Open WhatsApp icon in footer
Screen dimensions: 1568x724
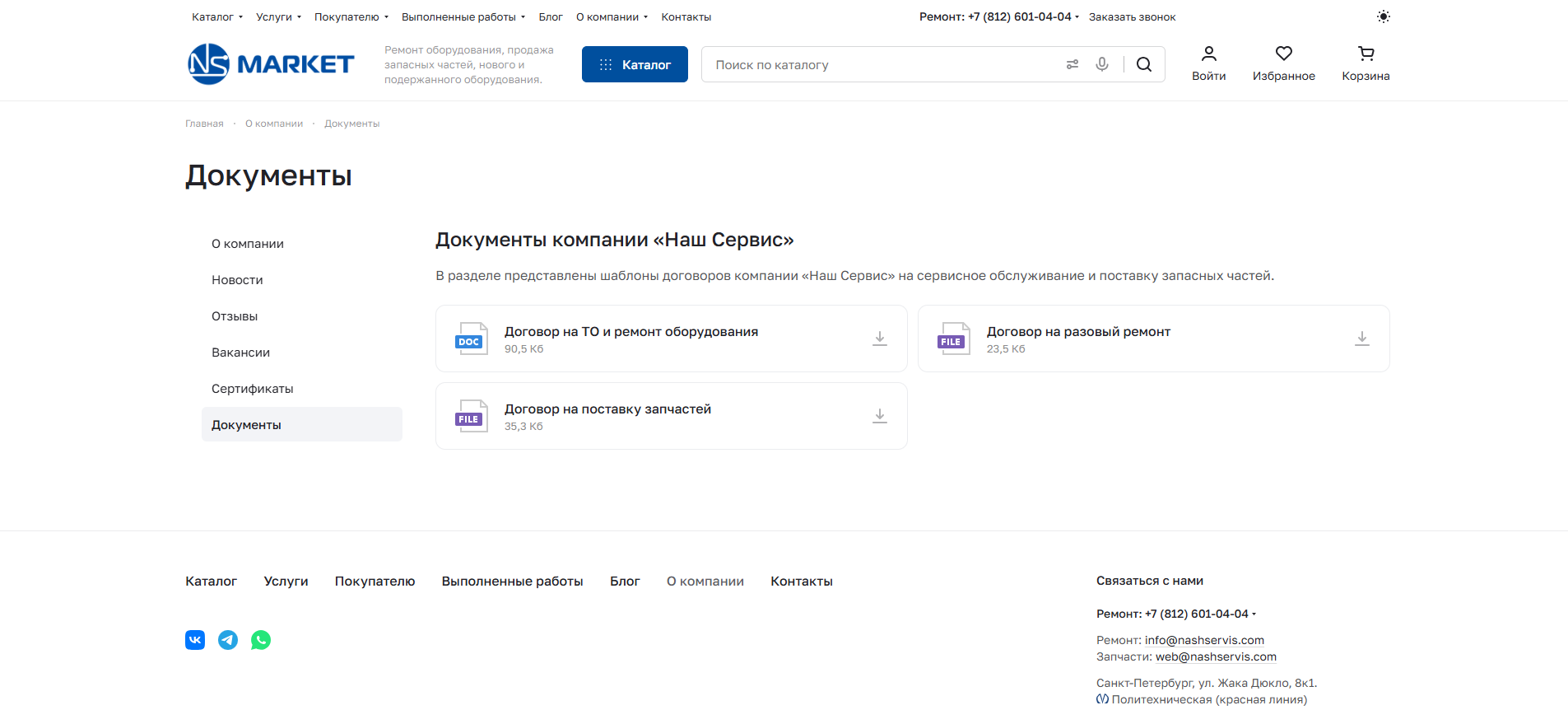pos(261,640)
